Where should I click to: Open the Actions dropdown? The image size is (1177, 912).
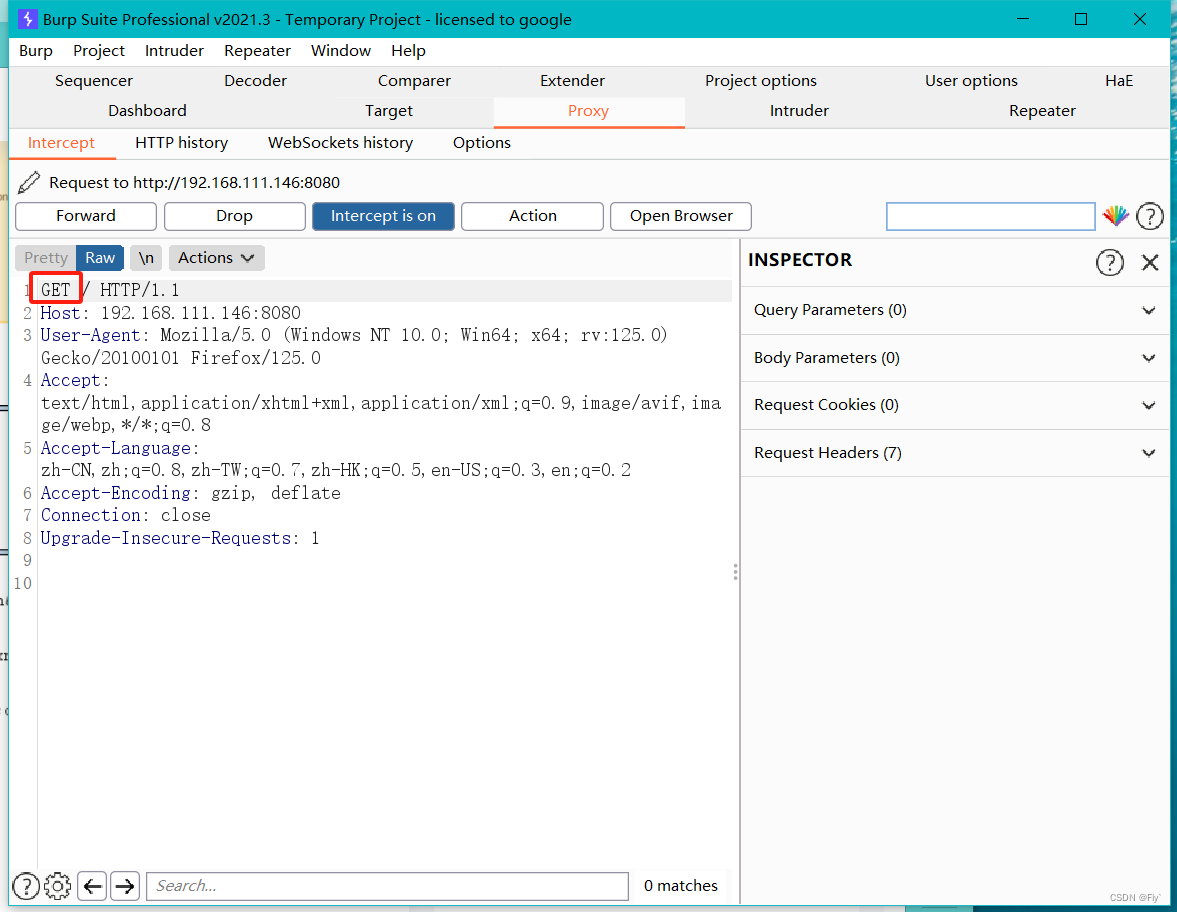point(216,257)
